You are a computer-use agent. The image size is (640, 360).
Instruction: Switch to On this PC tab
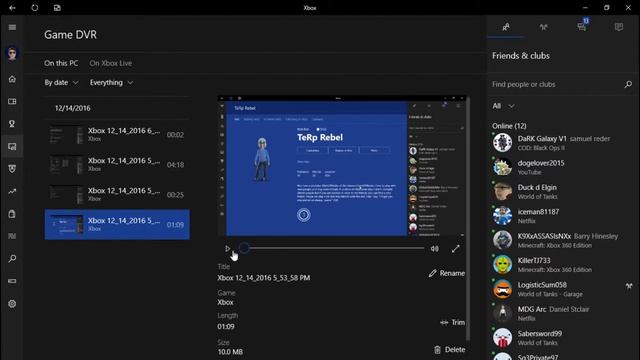click(61, 63)
